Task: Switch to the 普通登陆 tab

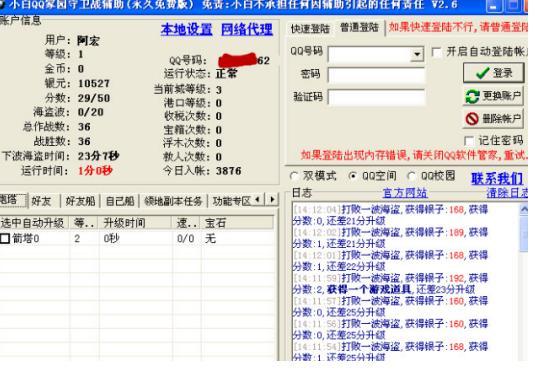Action: (x=360, y=28)
